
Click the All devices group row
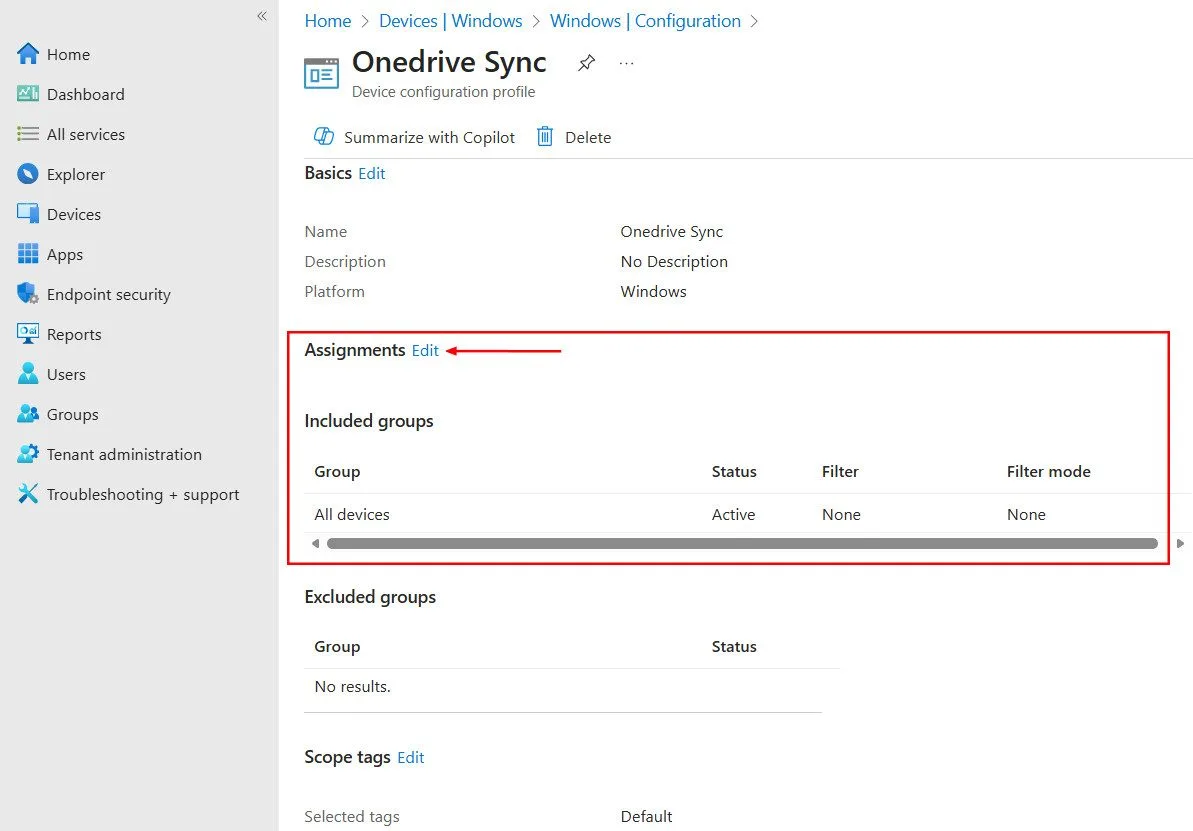[x=735, y=514]
